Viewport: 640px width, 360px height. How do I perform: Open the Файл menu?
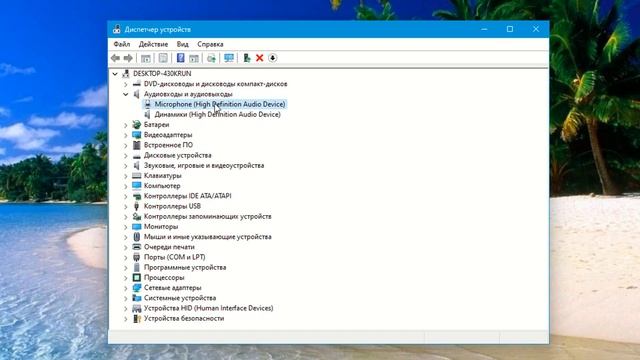point(122,44)
